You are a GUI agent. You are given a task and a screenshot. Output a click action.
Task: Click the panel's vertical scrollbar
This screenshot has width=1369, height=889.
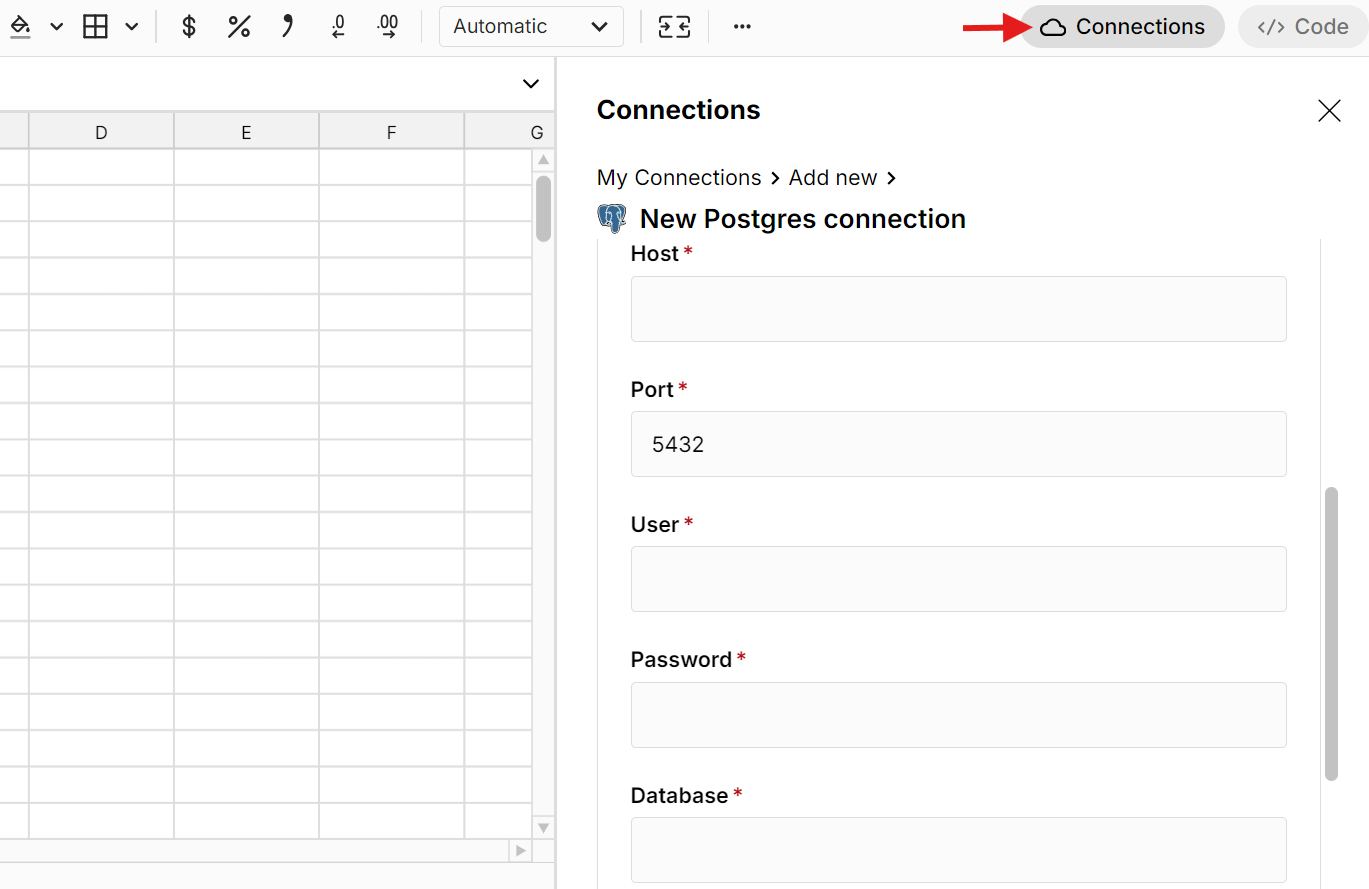click(x=1331, y=636)
